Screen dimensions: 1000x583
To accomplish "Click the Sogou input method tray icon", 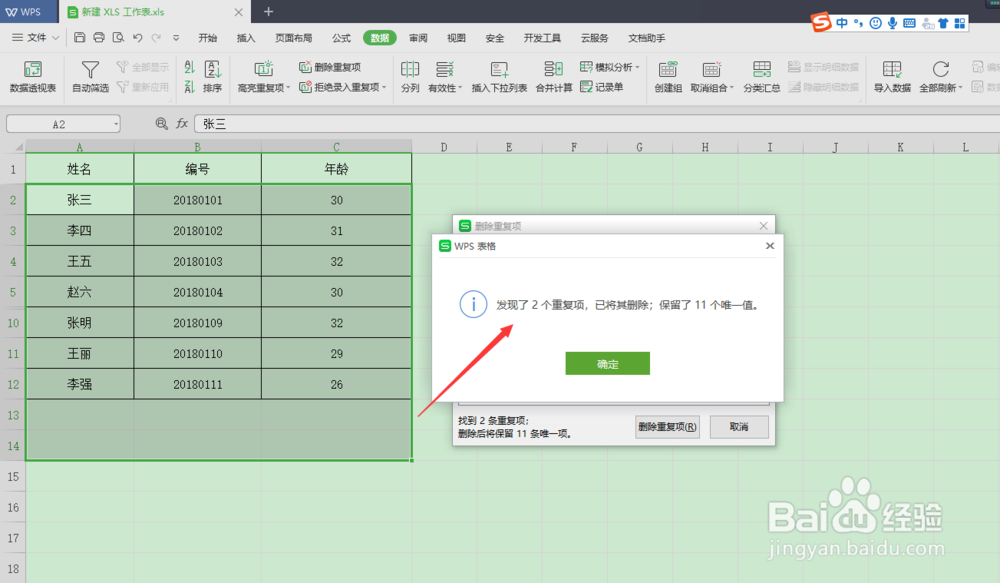I will pyautogui.click(x=820, y=20).
